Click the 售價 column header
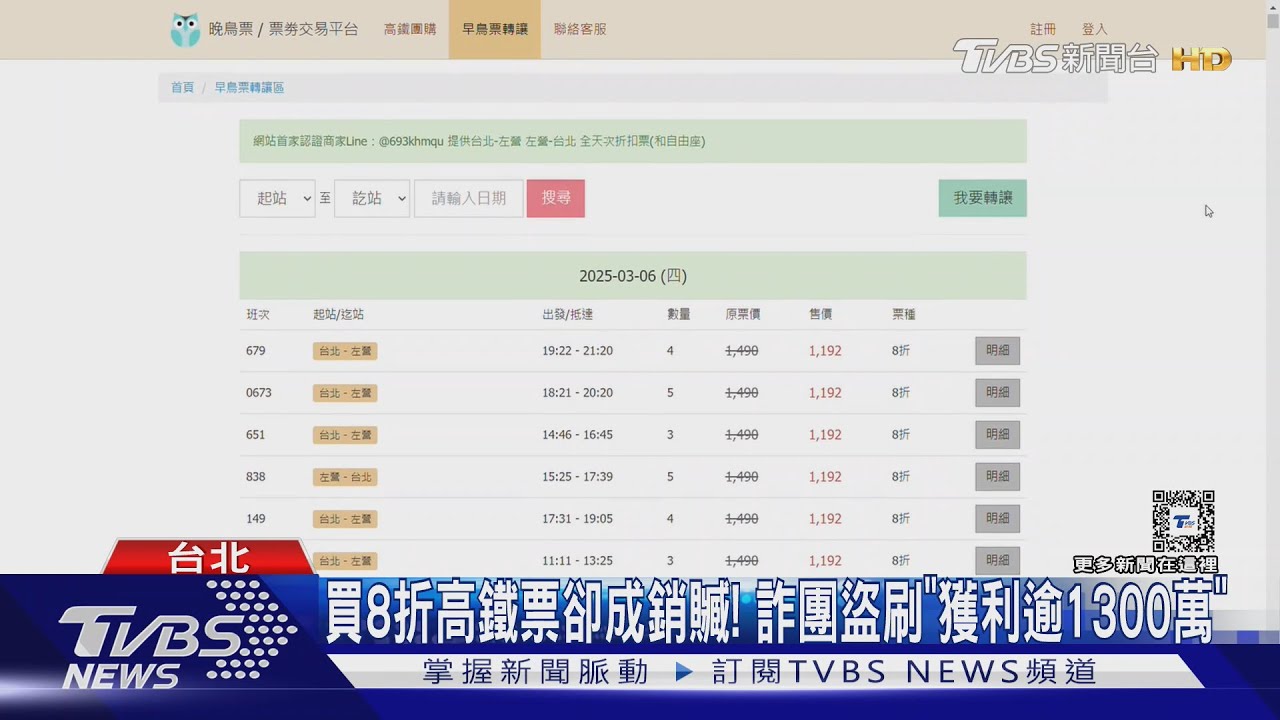Screen dimensions: 1280x720 [x=821, y=314]
